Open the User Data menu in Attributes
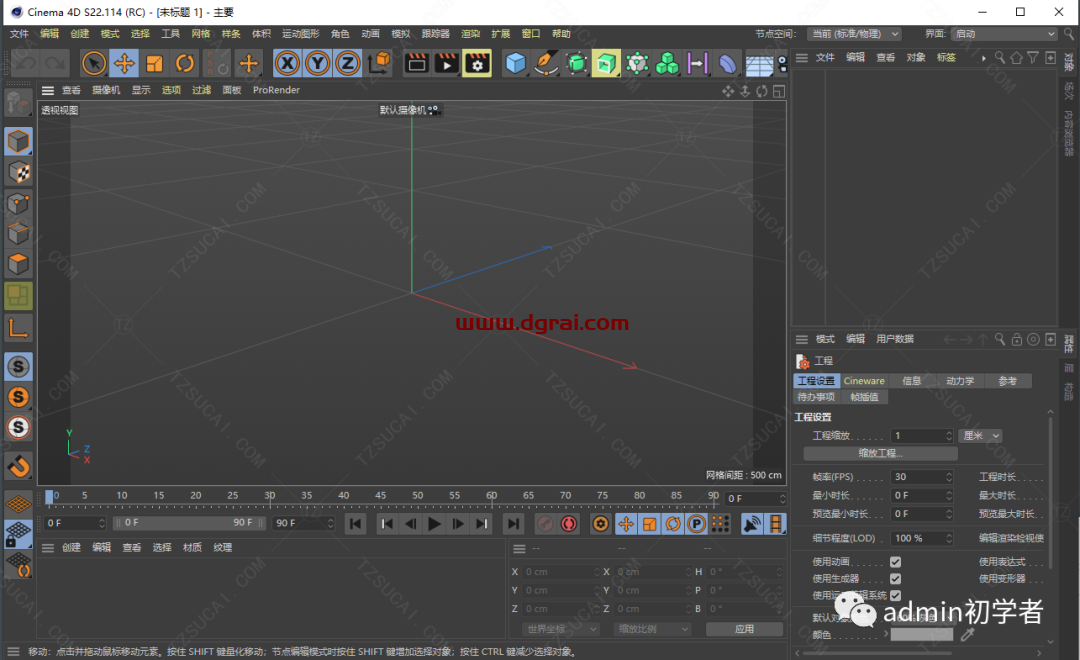Viewport: 1080px width, 660px height. [x=895, y=339]
